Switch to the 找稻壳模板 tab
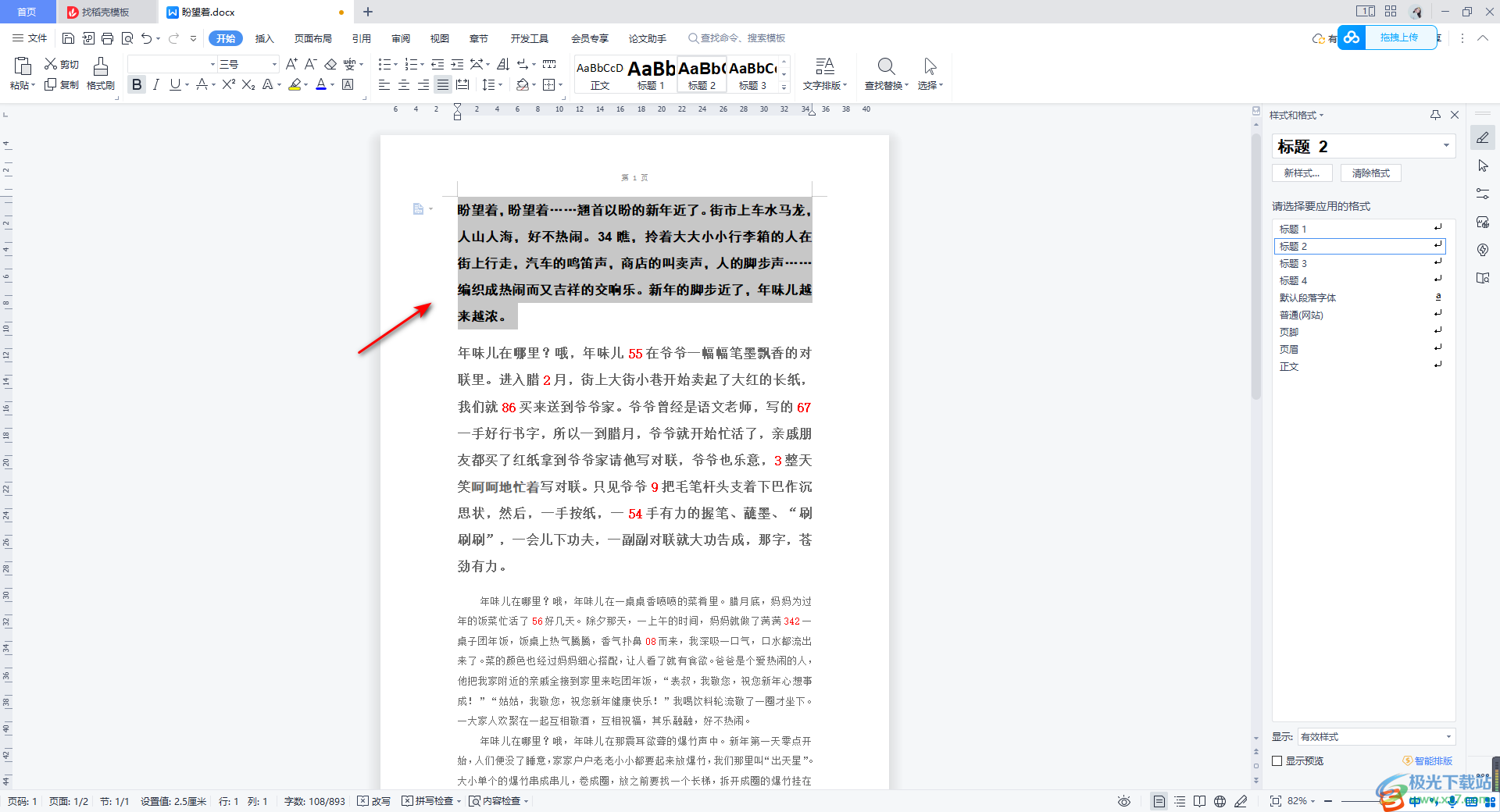The image size is (1500, 812). 105,12
